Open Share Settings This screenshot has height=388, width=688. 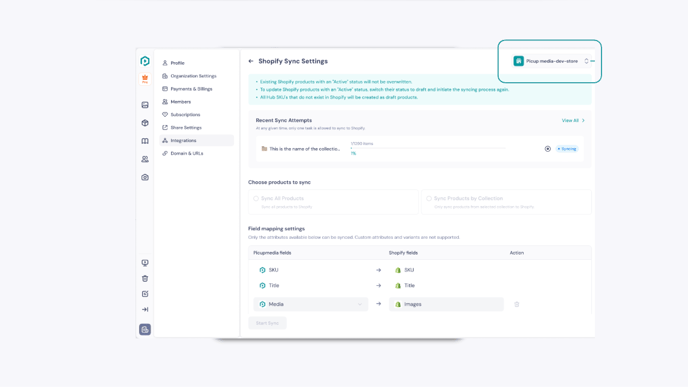(196, 128)
